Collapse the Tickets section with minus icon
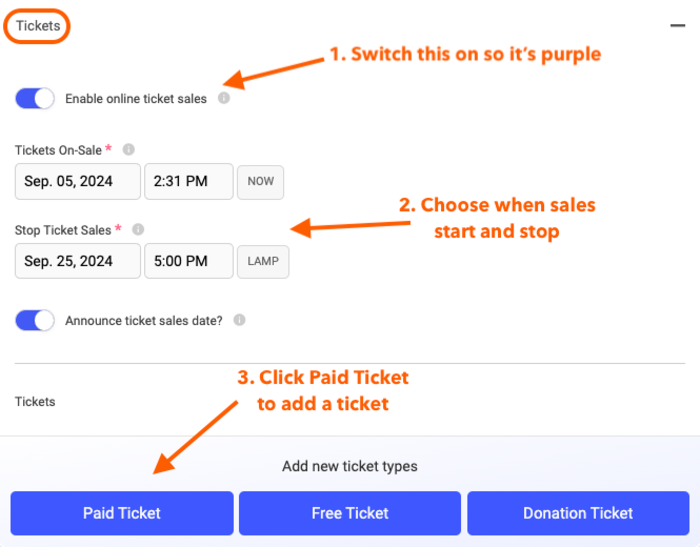This screenshot has height=547, width=700. click(677, 25)
